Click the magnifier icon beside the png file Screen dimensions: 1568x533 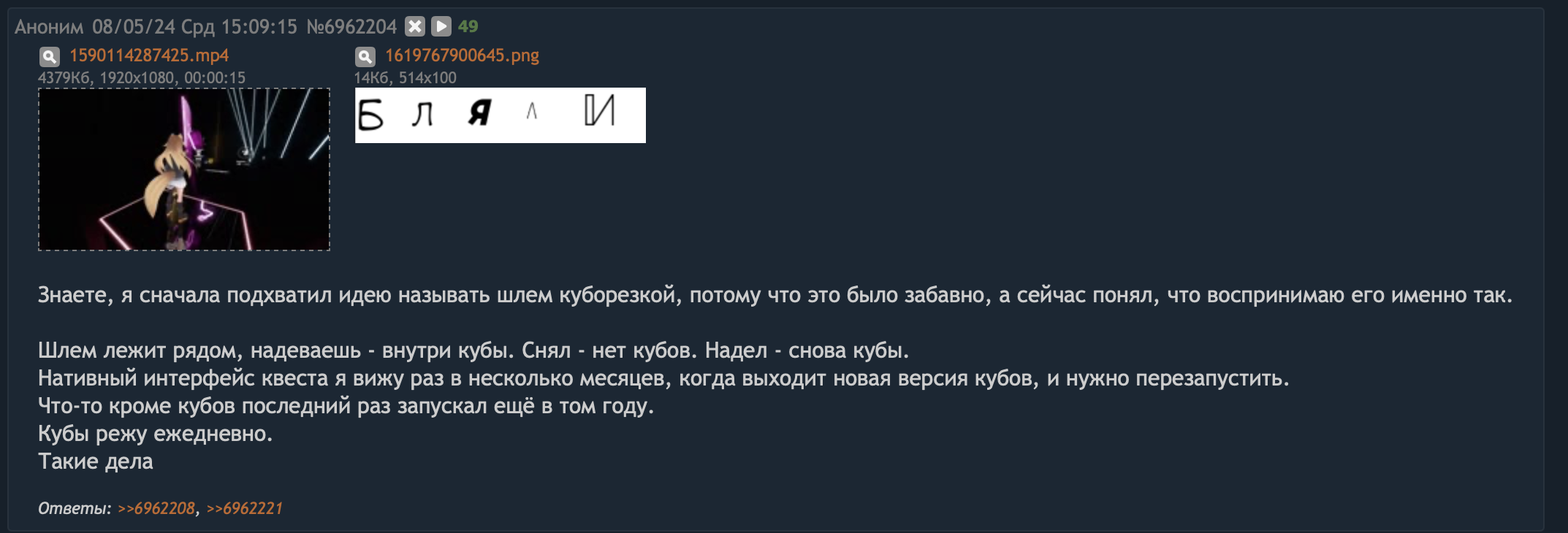click(365, 56)
